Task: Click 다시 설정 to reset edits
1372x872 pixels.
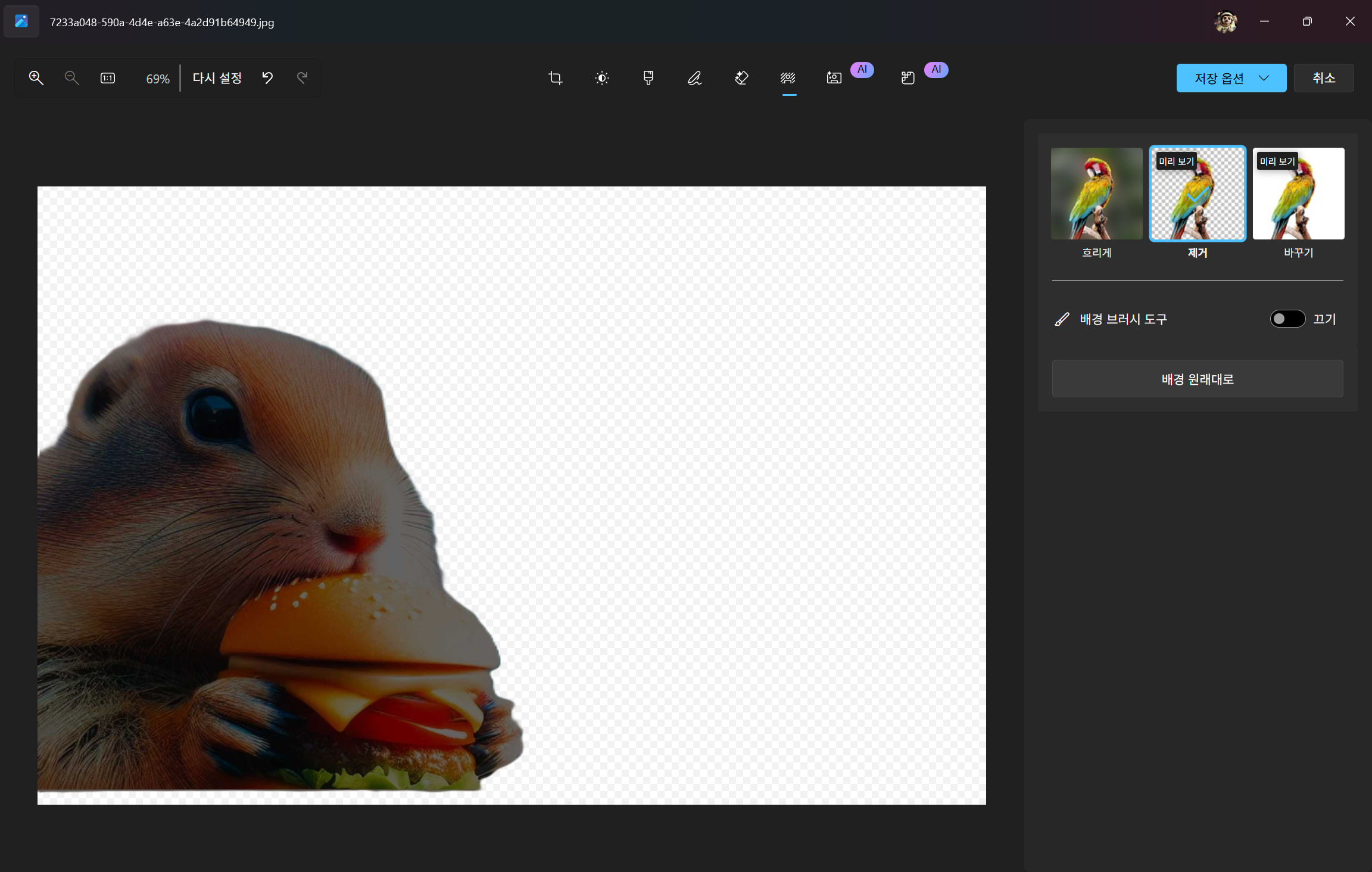Action: pyautogui.click(x=217, y=78)
